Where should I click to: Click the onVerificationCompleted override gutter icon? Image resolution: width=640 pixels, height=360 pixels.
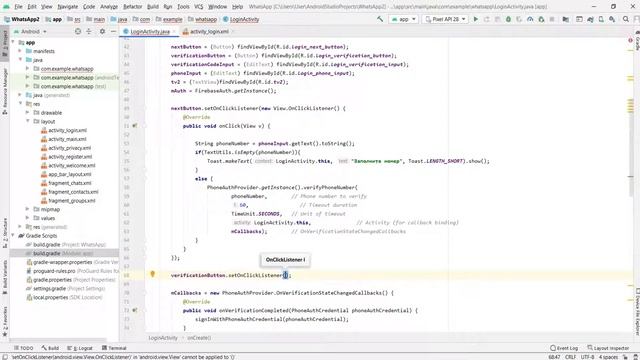tap(135, 310)
